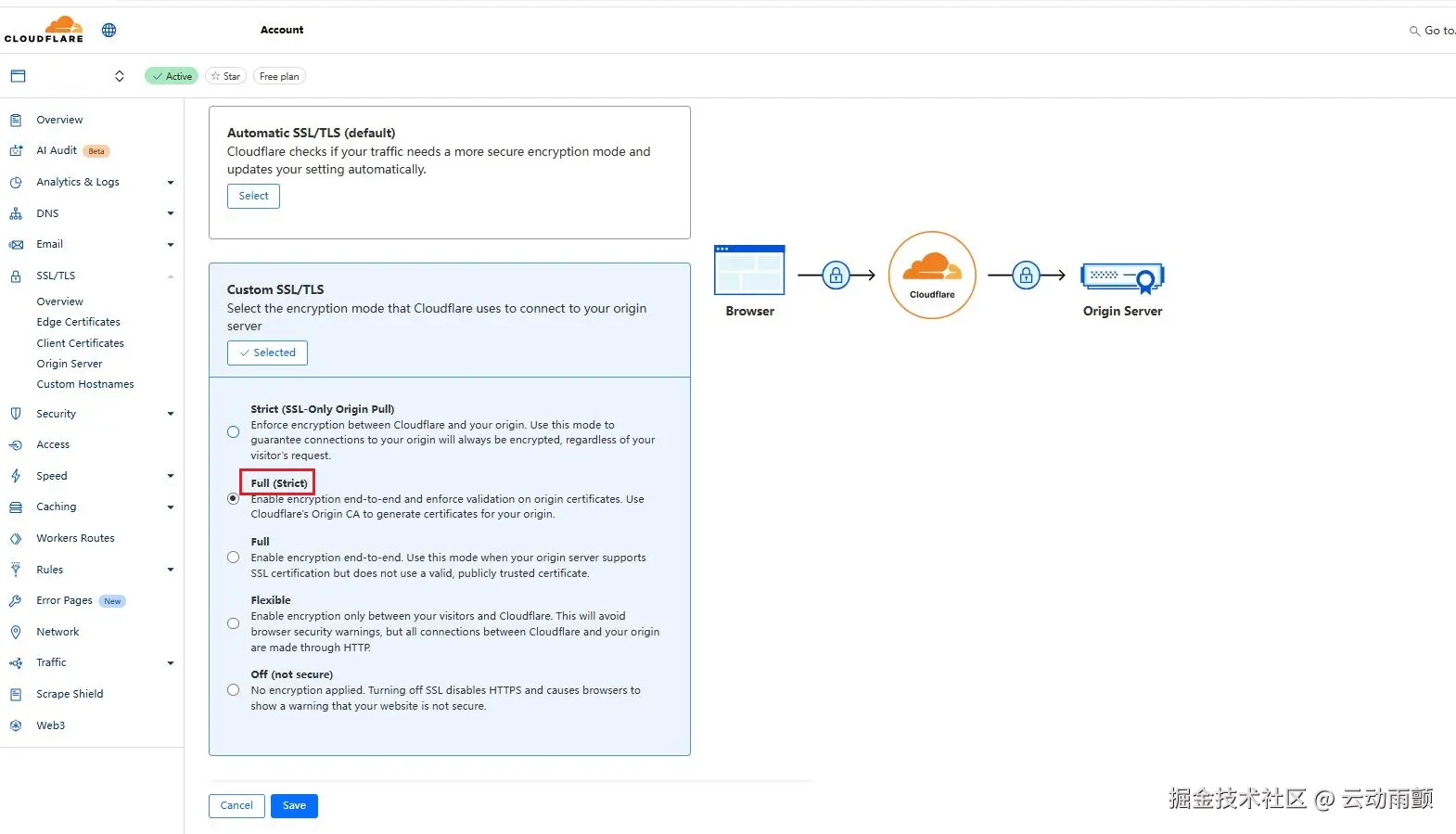Click the Selected button under Custom SSL/TLS
The image size is (1456, 834).
point(267,353)
